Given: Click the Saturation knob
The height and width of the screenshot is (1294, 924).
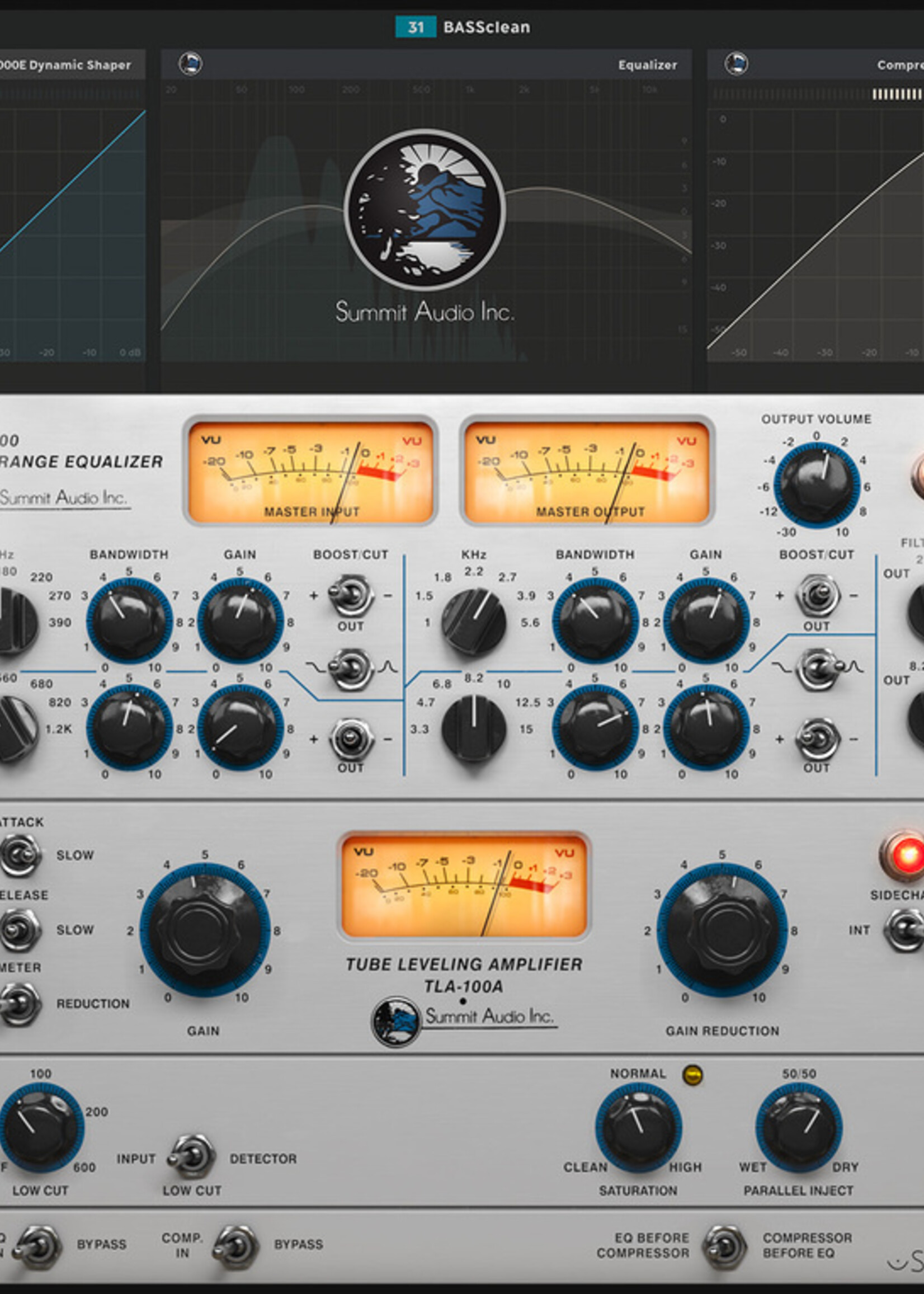Looking at the screenshot, I should click(x=638, y=1127).
